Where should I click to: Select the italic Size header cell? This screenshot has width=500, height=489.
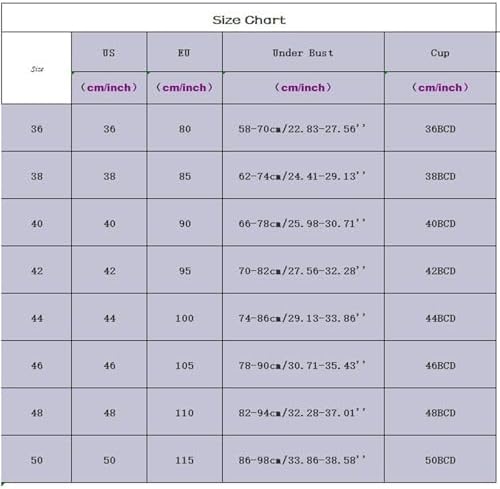point(36,68)
